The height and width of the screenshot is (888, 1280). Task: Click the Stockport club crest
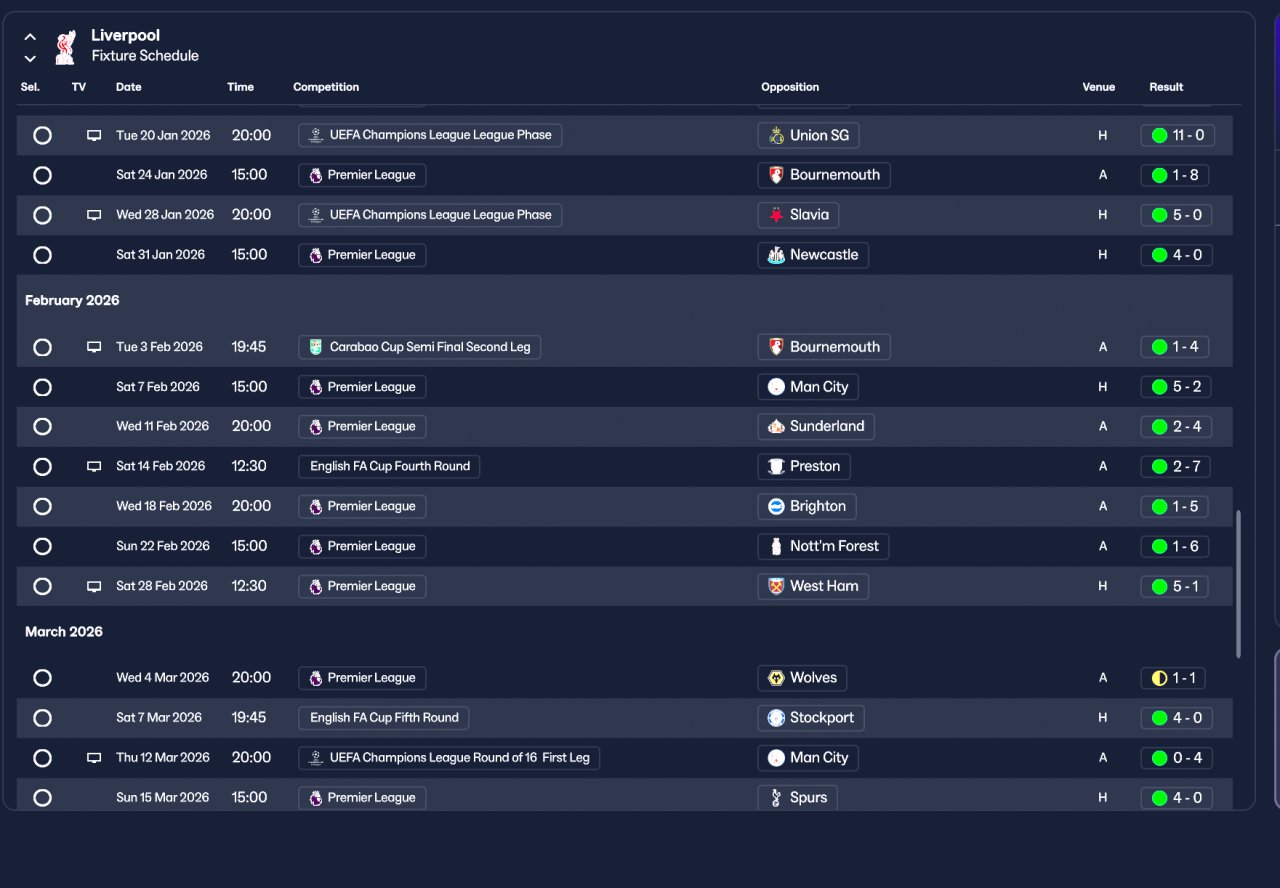[x=776, y=718]
